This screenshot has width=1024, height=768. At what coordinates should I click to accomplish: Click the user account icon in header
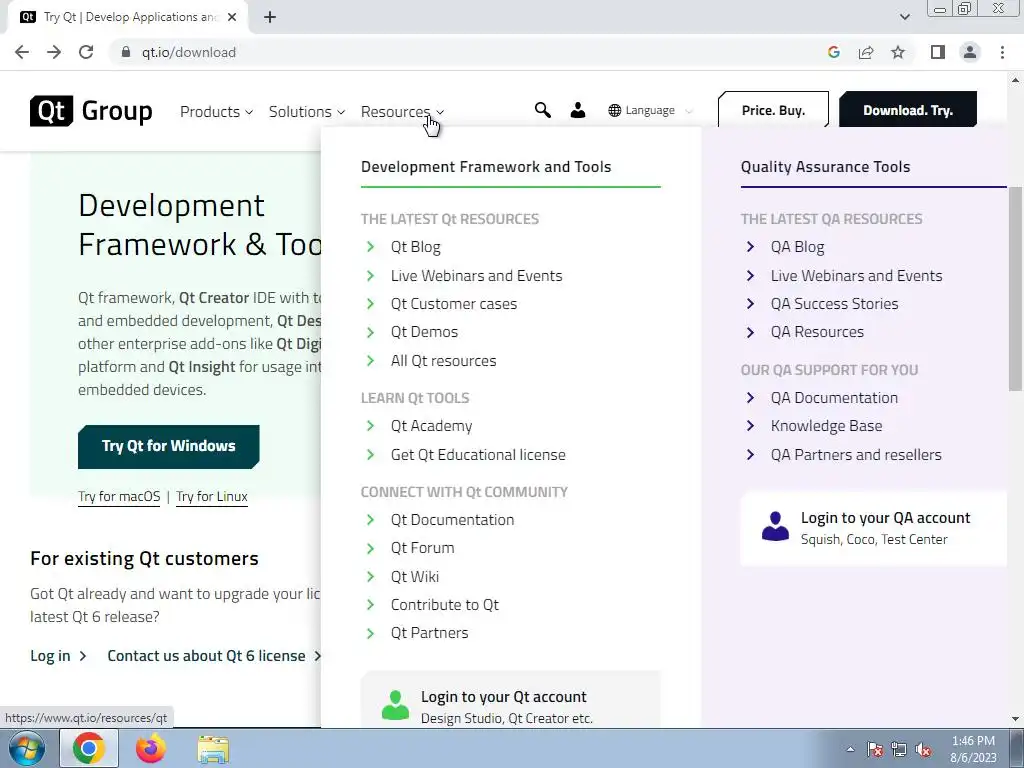578,110
